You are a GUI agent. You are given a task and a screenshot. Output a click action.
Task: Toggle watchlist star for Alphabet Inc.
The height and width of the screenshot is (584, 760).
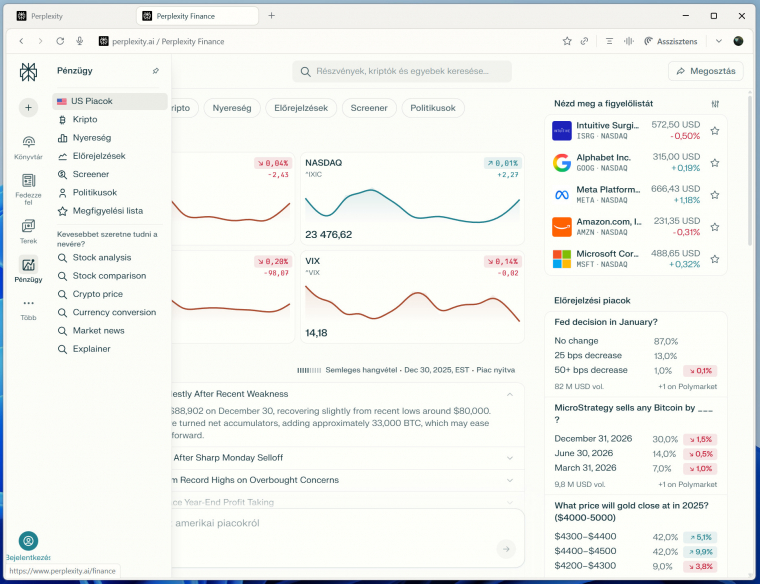pos(714,163)
